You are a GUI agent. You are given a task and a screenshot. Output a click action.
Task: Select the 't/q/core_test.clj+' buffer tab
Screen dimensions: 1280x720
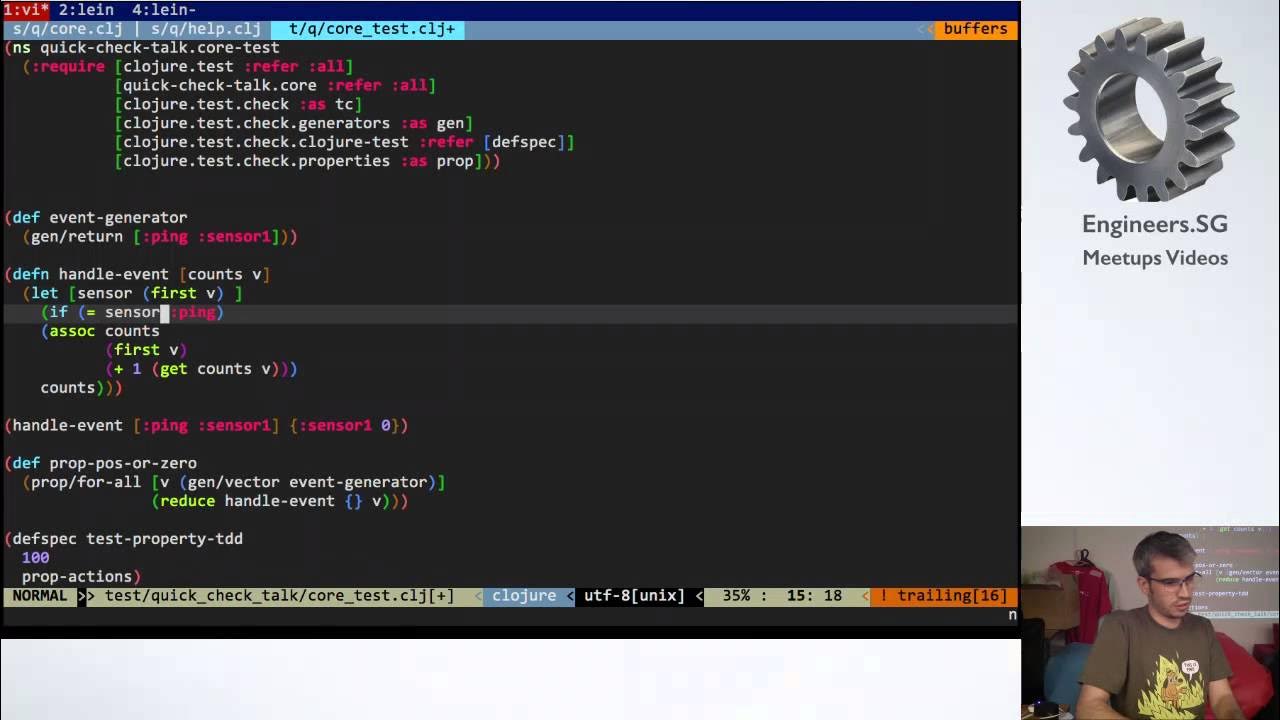pos(371,29)
